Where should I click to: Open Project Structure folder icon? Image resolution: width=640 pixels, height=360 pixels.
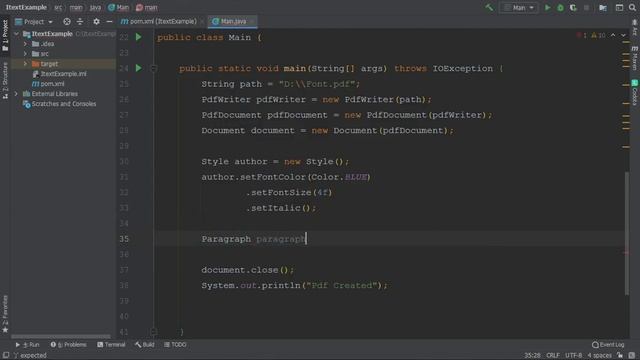[603, 7]
